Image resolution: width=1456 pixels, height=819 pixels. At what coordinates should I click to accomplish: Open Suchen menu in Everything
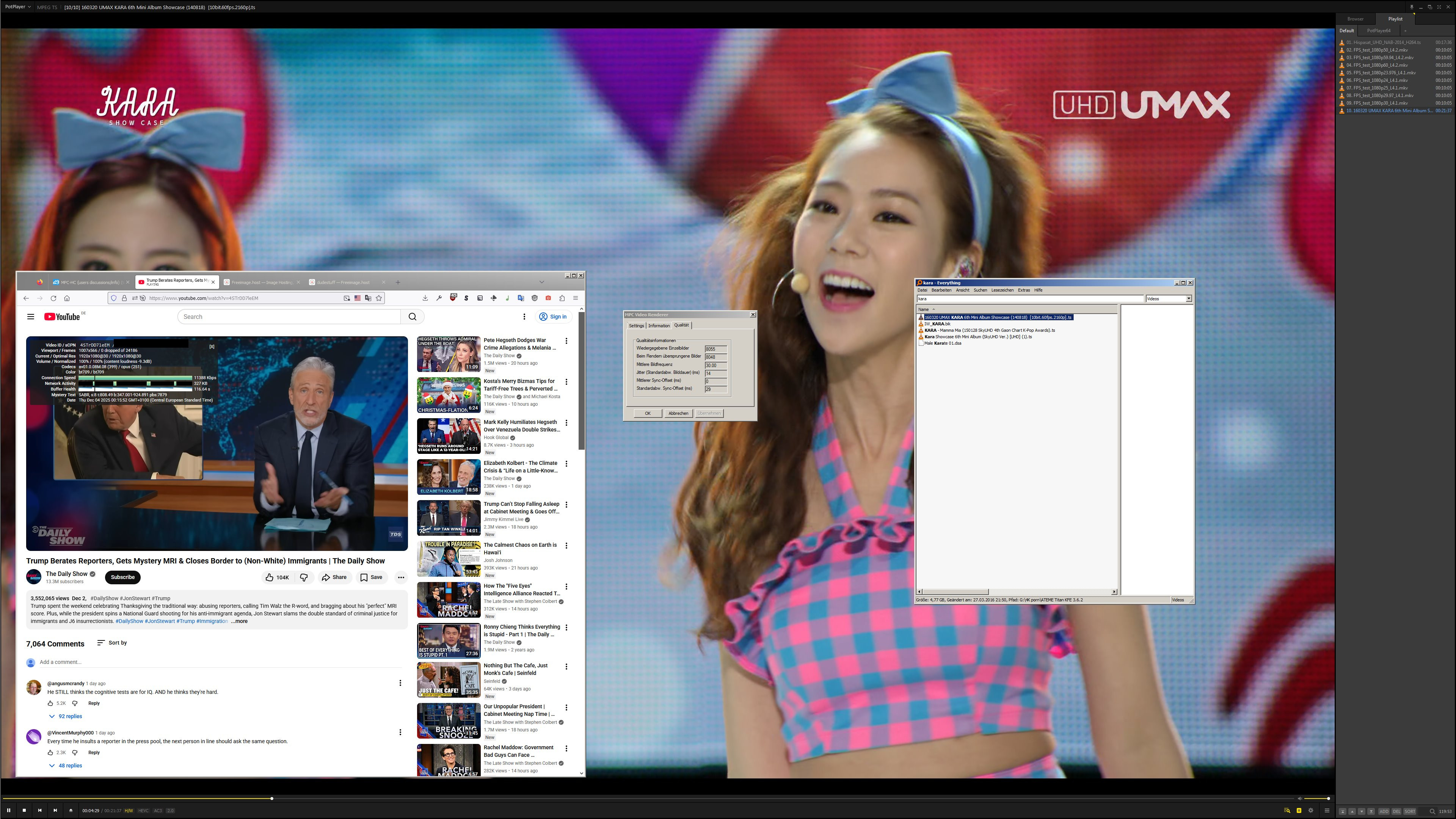(x=980, y=290)
